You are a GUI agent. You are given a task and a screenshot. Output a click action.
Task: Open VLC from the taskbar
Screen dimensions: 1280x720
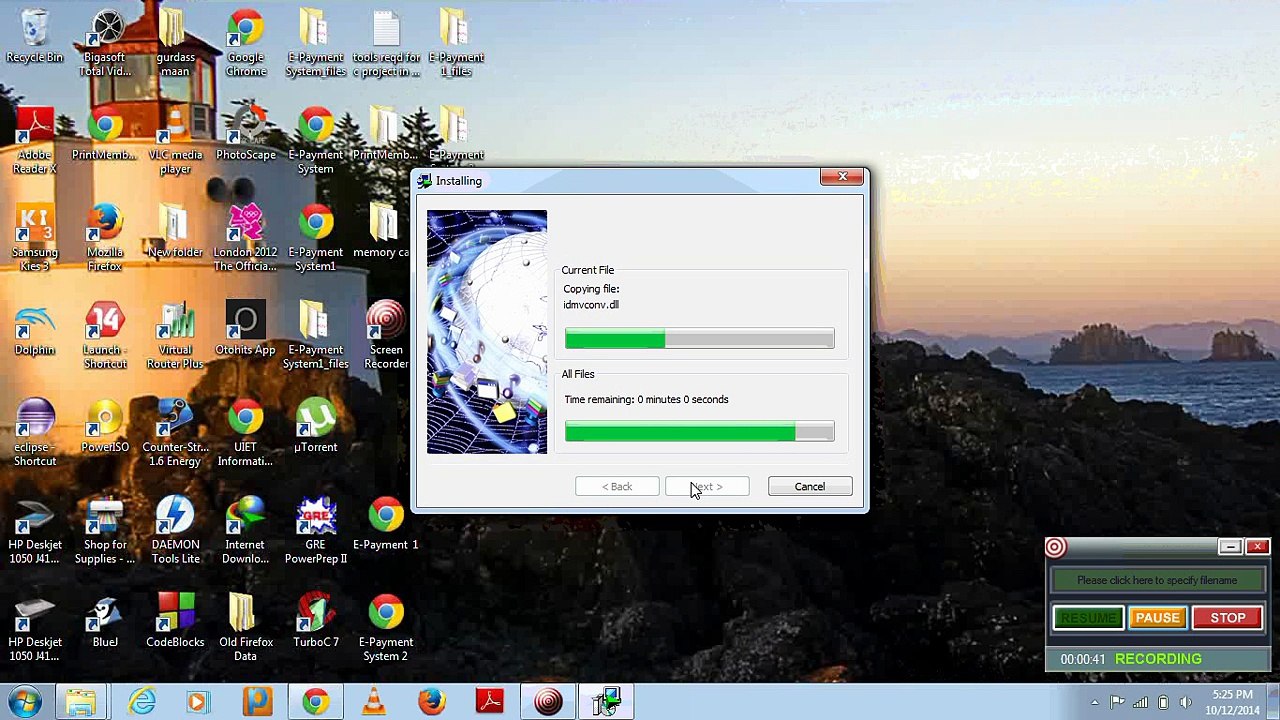373,701
